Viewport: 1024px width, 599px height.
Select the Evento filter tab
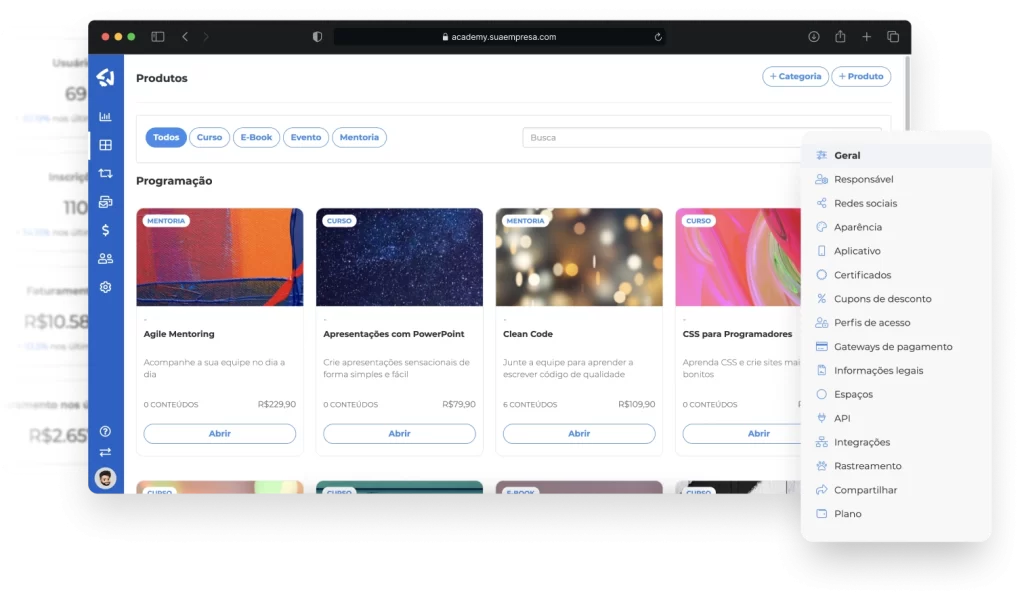click(306, 137)
